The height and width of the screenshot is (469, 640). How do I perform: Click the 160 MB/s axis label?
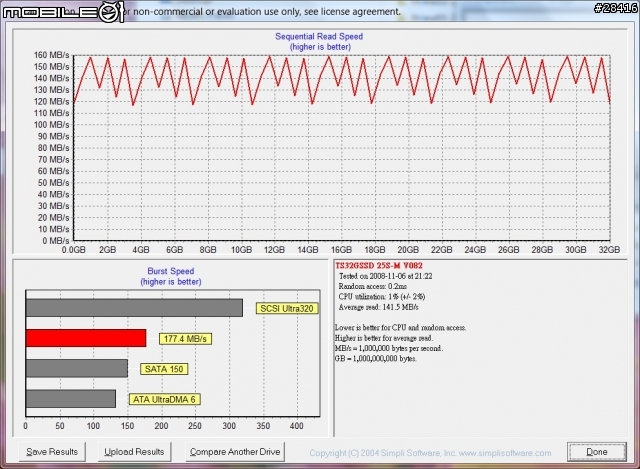tap(51, 55)
